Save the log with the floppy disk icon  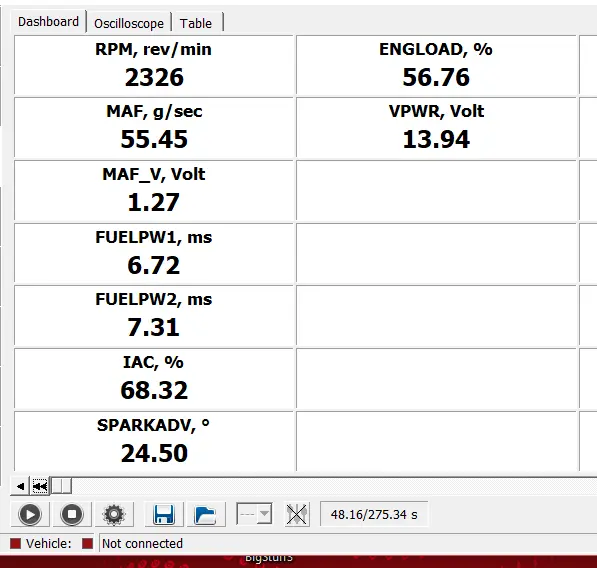(164, 514)
